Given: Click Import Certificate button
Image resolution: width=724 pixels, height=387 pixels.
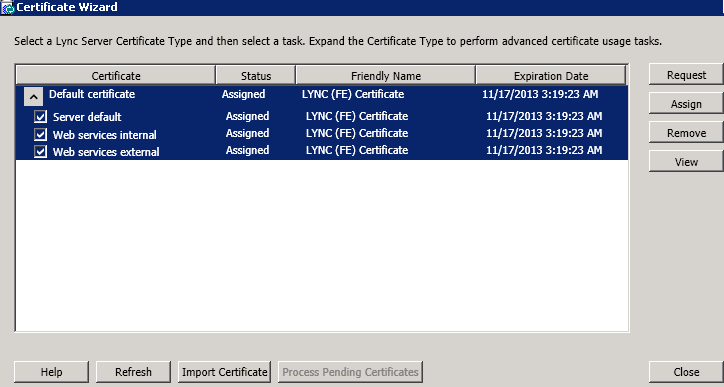Looking at the screenshot, I should tap(224, 372).
